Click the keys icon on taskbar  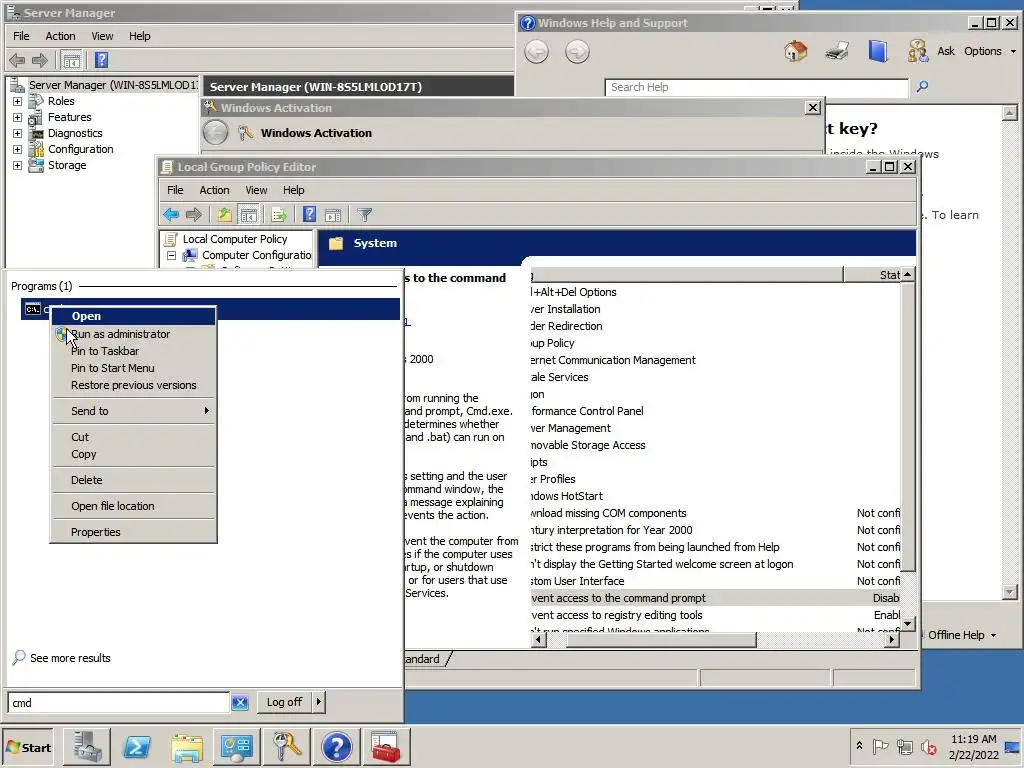click(286, 747)
